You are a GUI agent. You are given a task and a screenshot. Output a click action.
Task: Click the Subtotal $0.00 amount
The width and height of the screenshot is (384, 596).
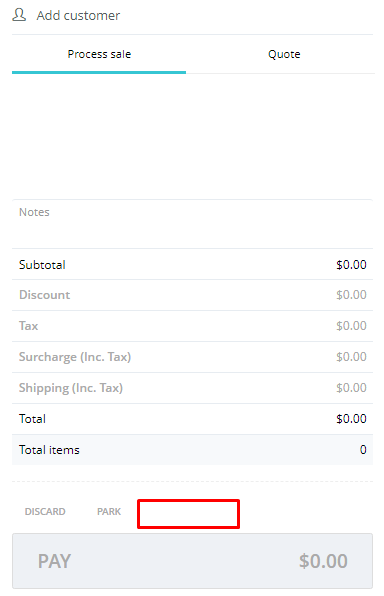click(x=351, y=265)
